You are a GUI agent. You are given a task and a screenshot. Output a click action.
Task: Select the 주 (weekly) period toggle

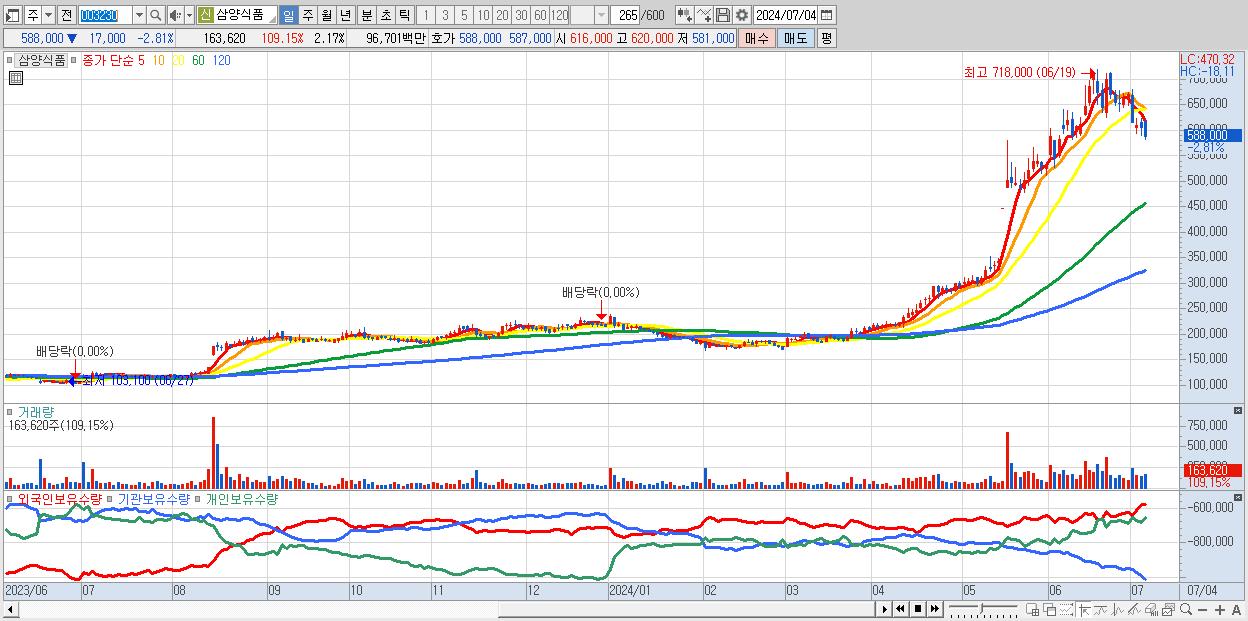pyautogui.click(x=307, y=15)
